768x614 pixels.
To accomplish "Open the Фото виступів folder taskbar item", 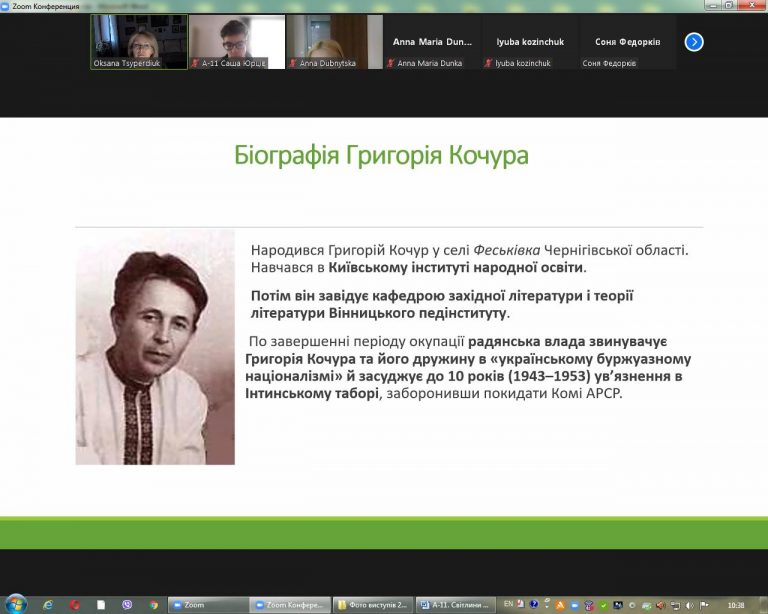I will coord(373,605).
